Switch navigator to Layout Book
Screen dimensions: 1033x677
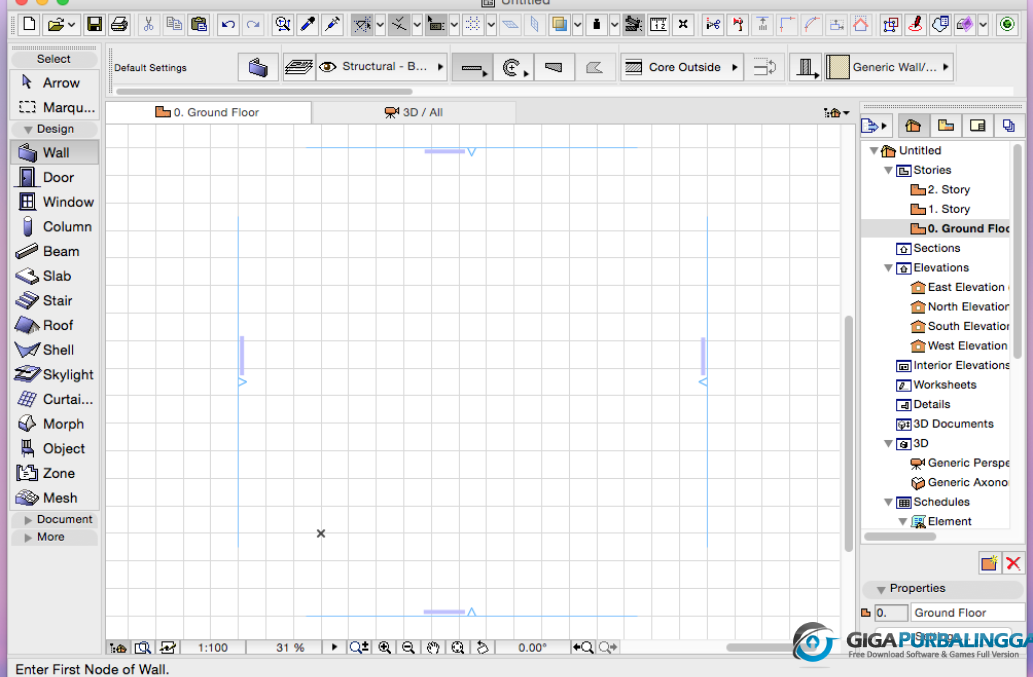[x=978, y=125]
